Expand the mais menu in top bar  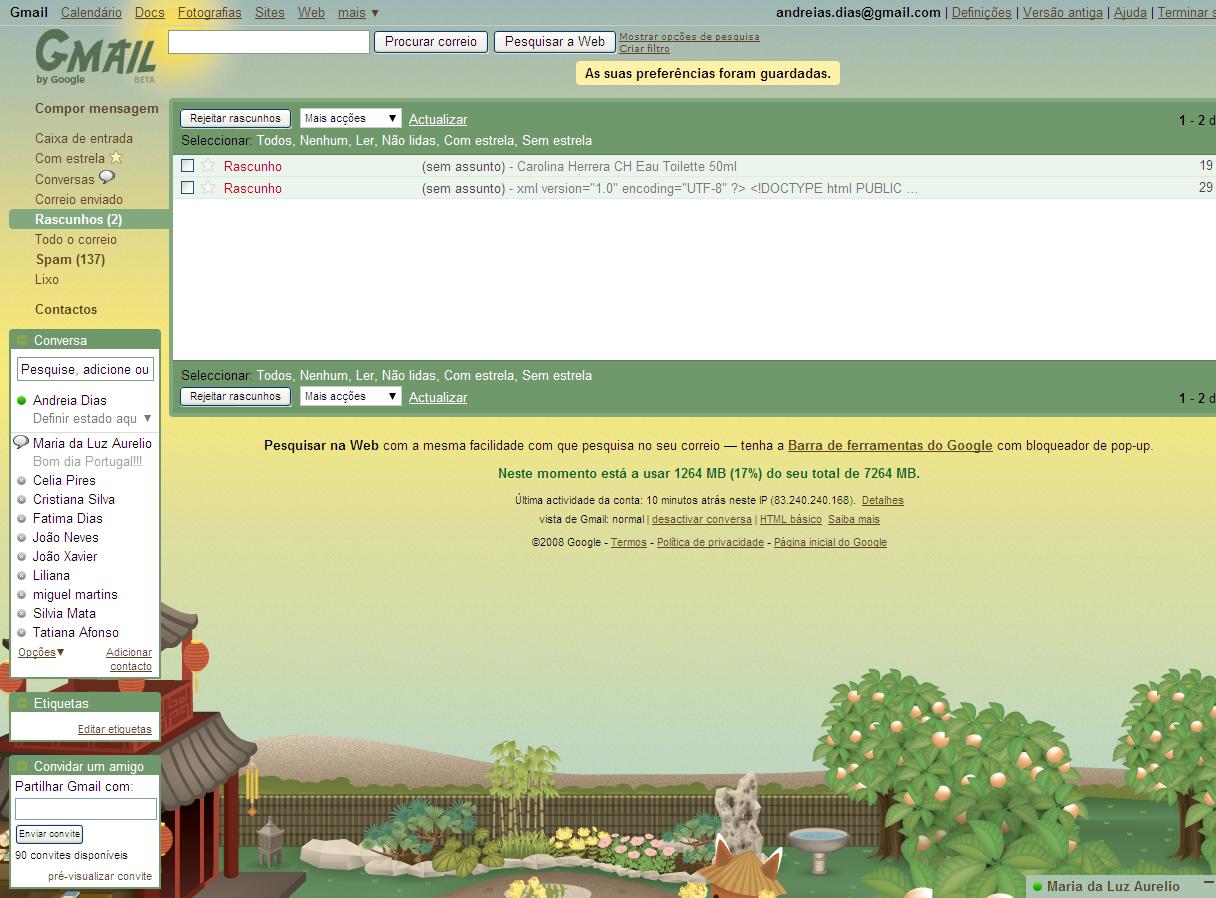click(358, 13)
